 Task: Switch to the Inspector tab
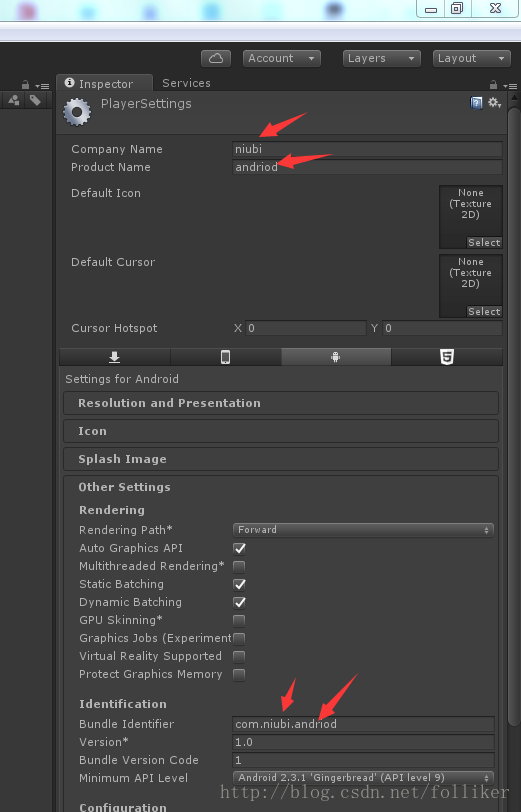pyautogui.click(x=104, y=83)
